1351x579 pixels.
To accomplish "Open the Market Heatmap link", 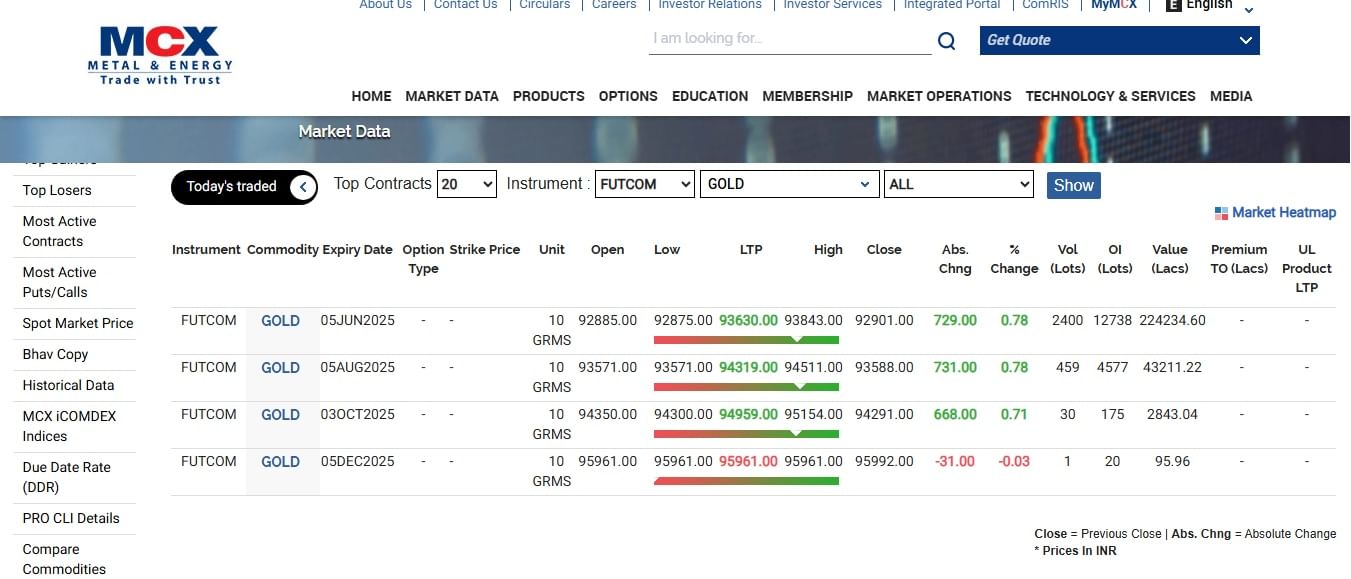I will (x=1275, y=212).
